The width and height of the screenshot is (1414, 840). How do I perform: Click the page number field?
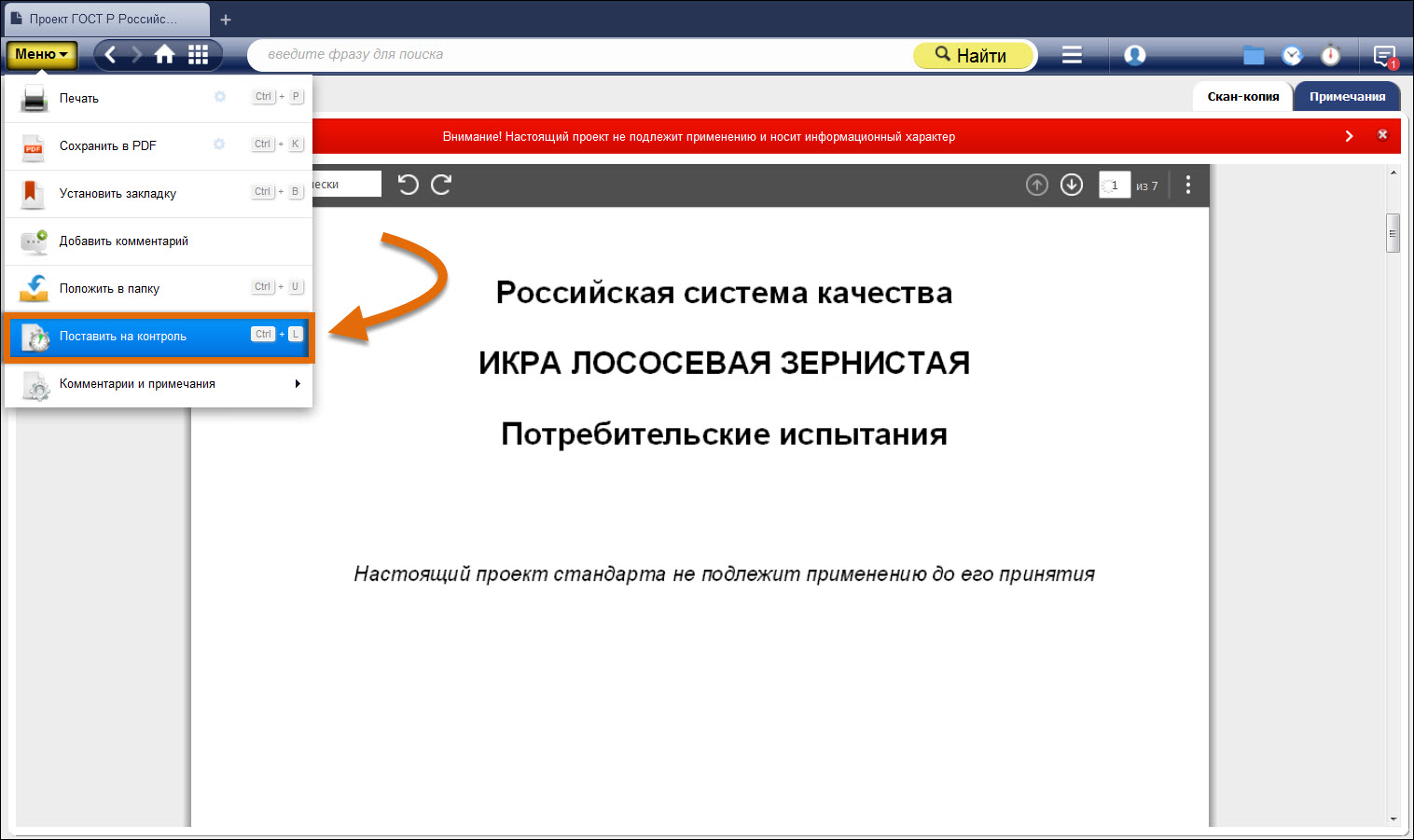(1115, 186)
